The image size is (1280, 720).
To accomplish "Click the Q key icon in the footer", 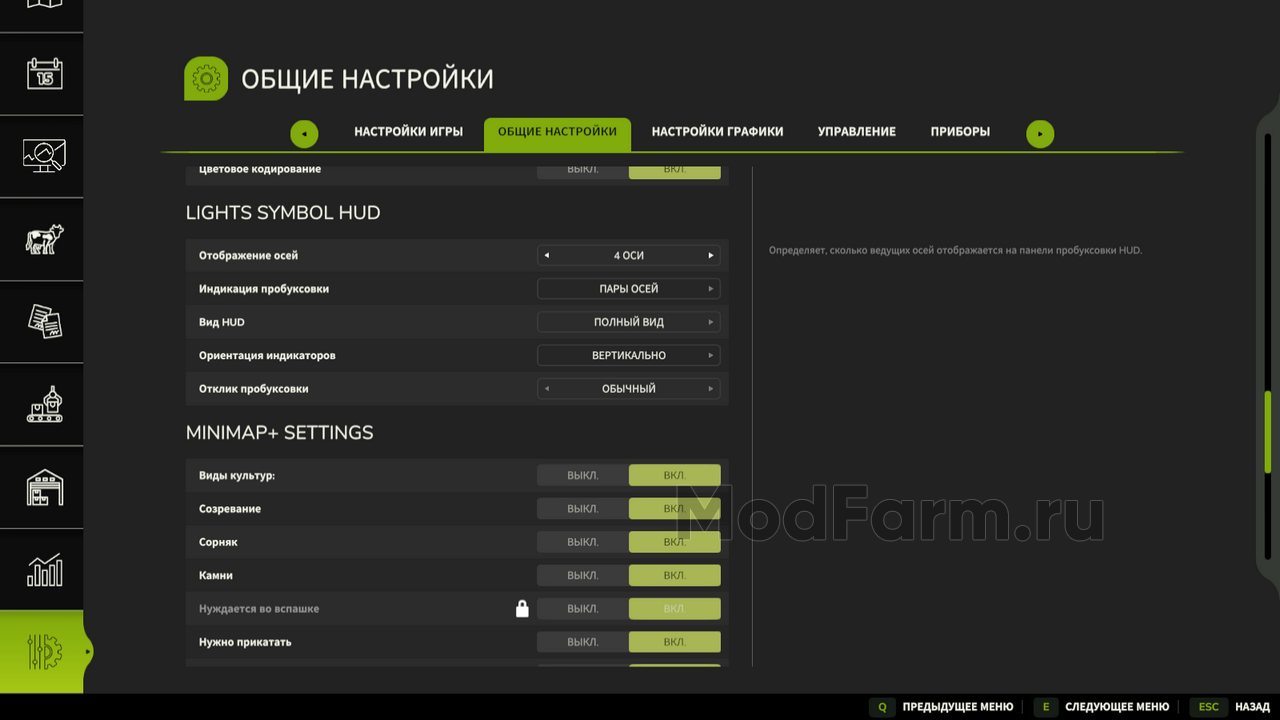I will pyautogui.click(x=882, y=707).
